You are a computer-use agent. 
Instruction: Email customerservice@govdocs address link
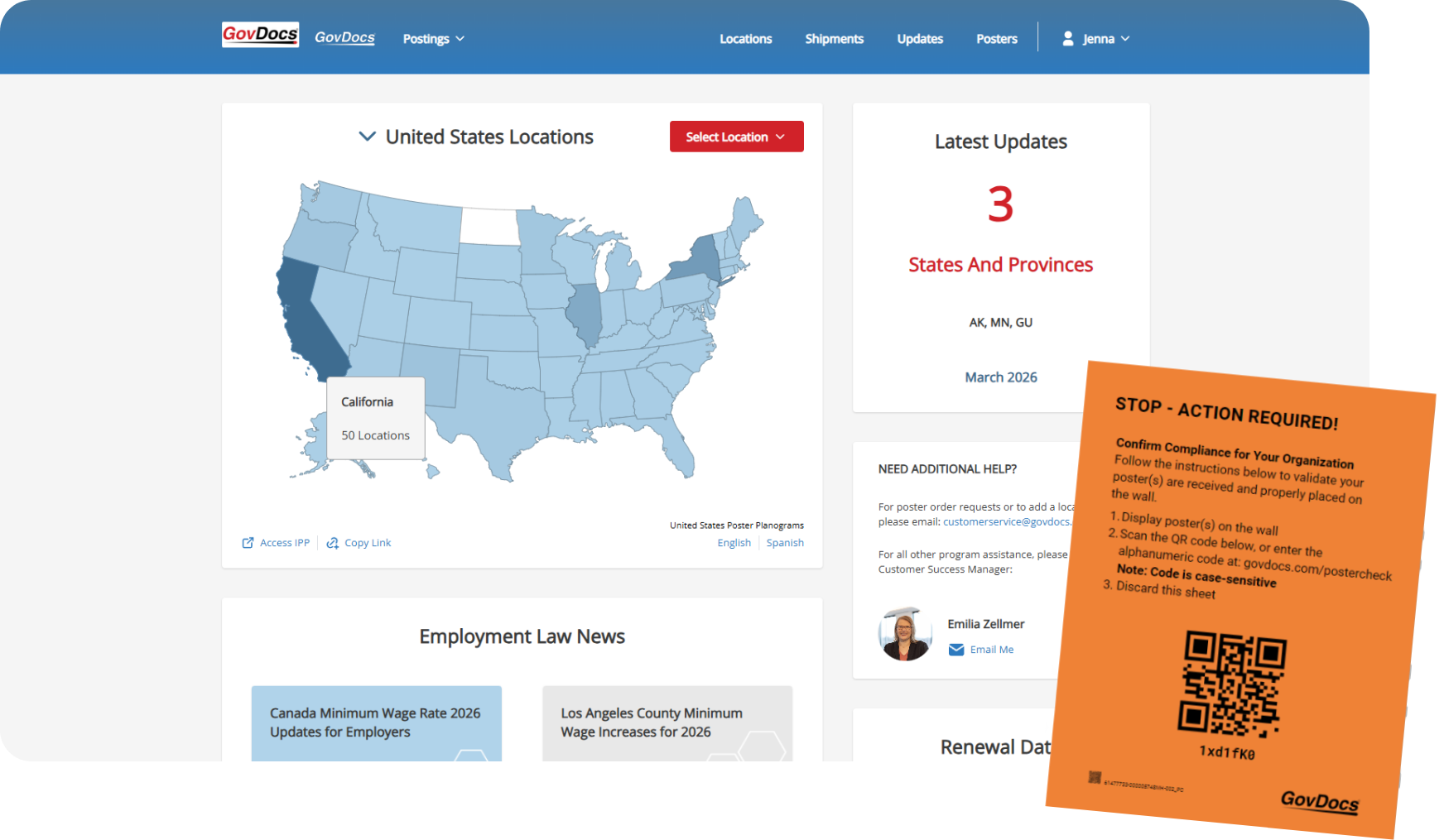click(1008, 522)
